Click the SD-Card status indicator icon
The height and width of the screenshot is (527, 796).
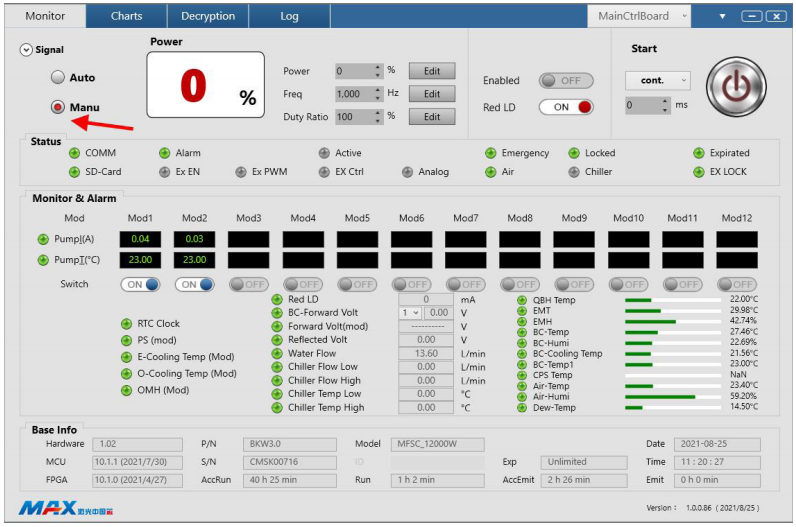(x=75, y=172)
